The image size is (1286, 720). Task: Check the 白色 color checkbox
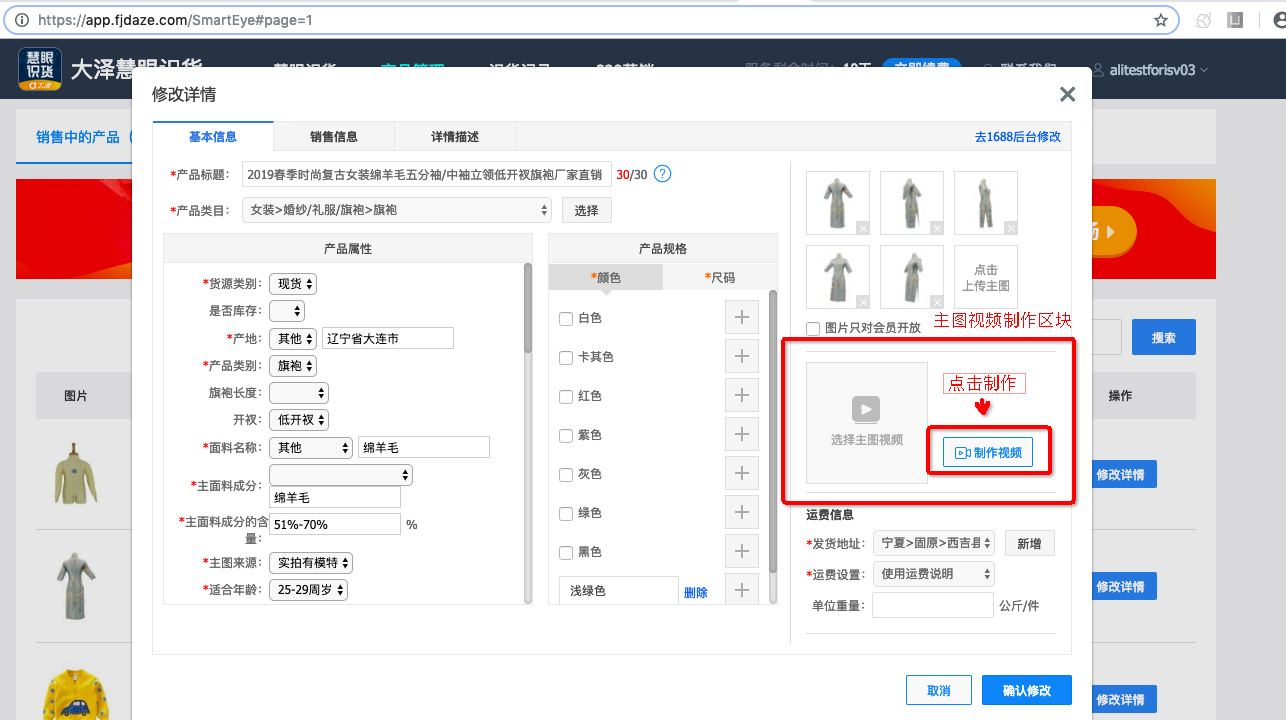(566, 318)
